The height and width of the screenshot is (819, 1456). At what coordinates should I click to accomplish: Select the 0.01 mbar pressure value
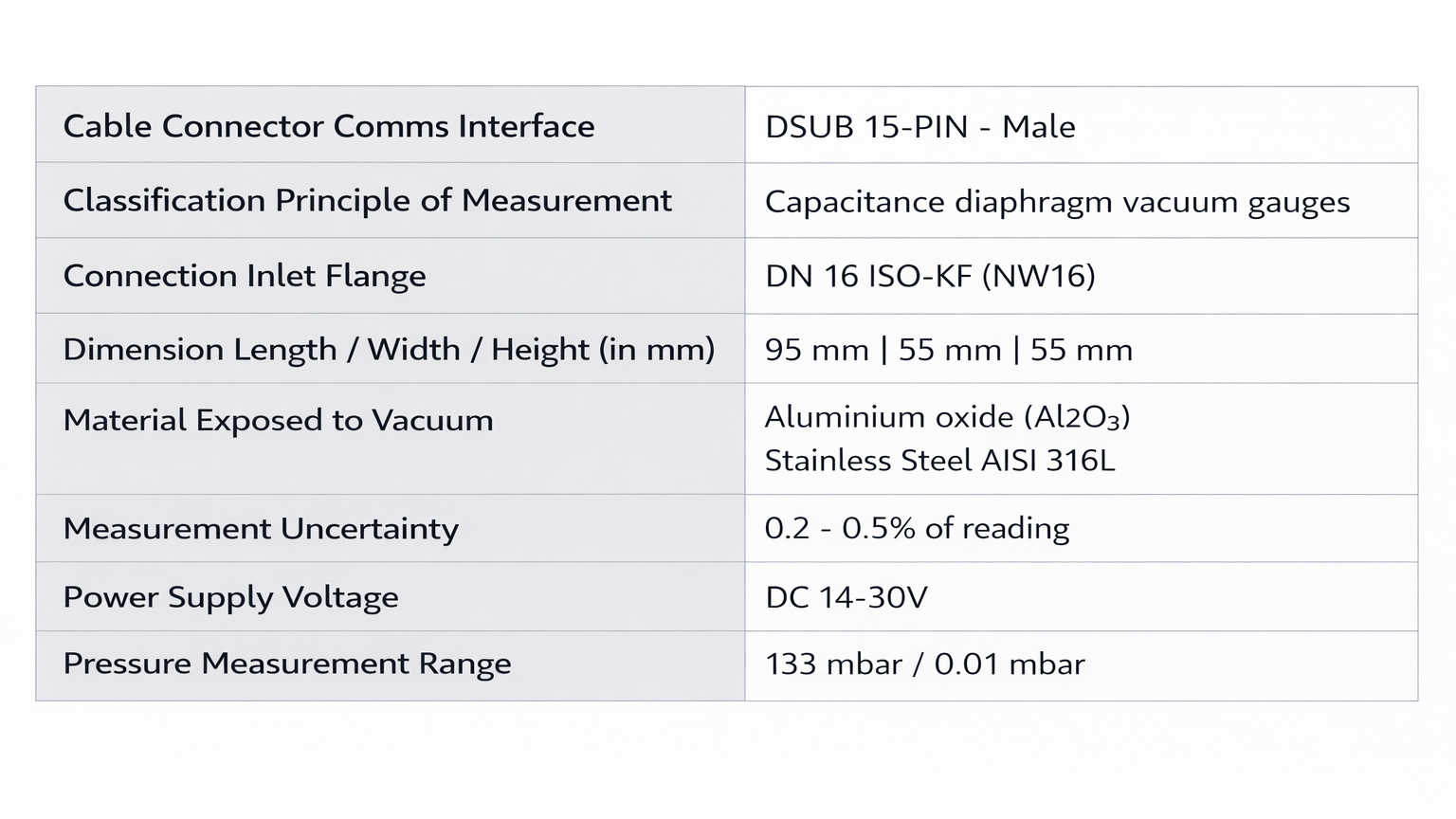pos(1010,664)
